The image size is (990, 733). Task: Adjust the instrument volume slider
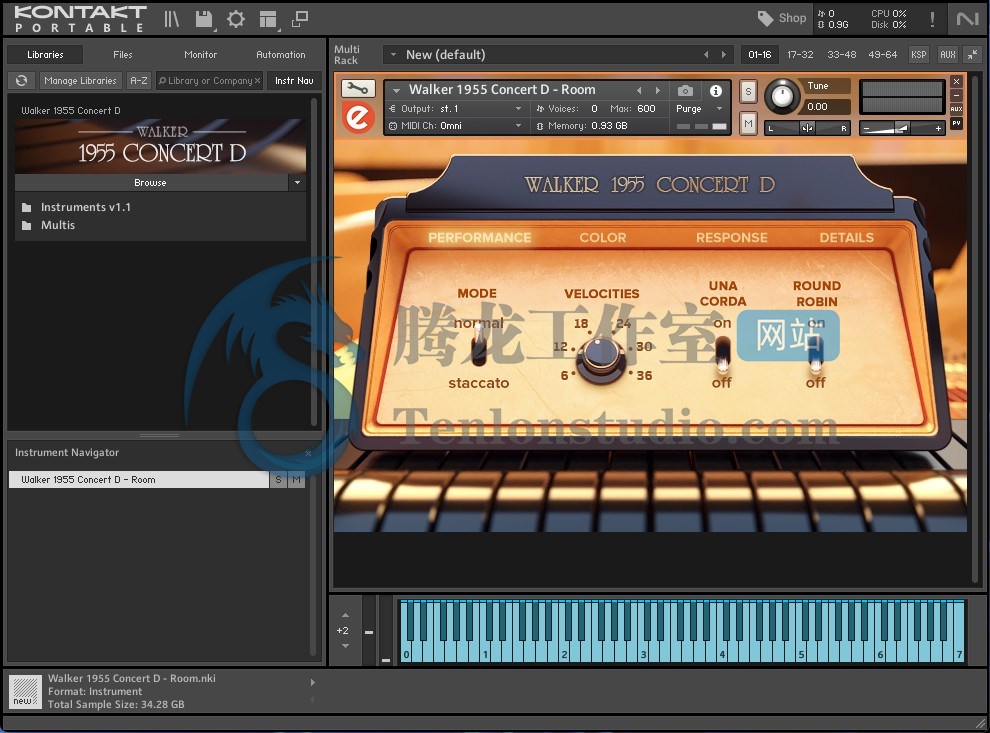pyautogui.click(x=902, y=128)
